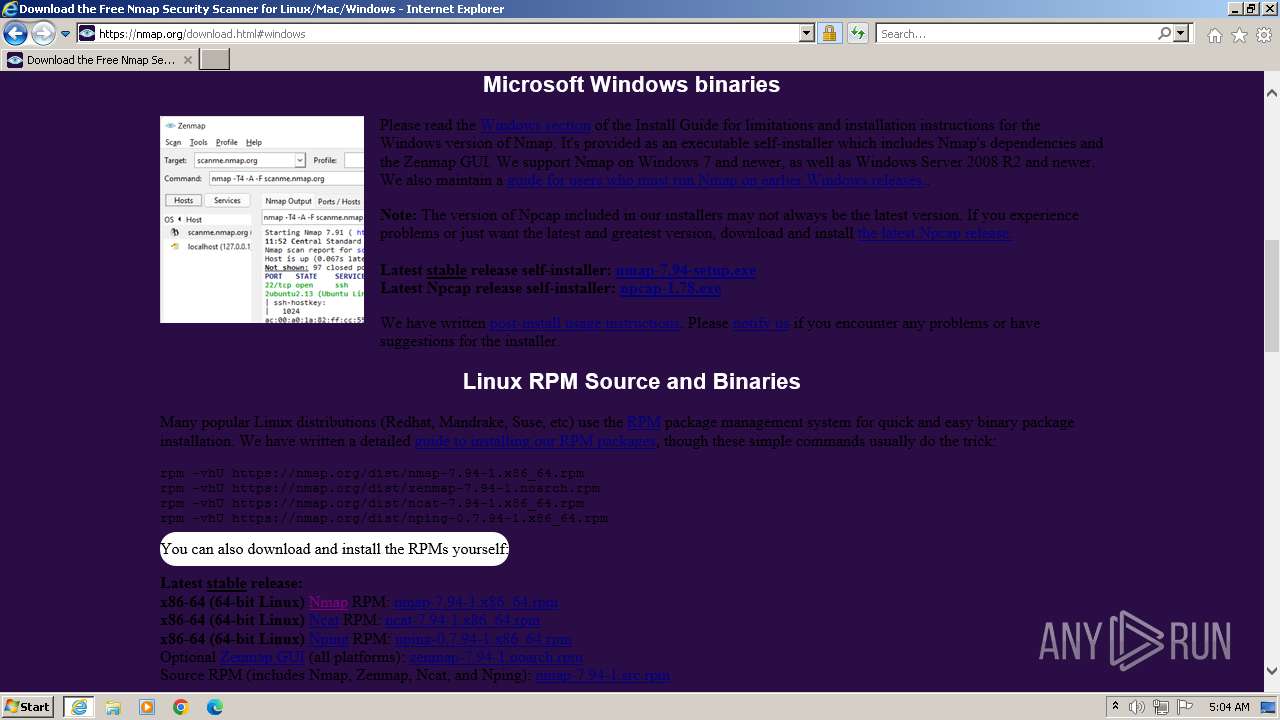Viewport: 1280px width, 720px height.
Task: Click the magnifier search icon
Action: [1164, 33]
